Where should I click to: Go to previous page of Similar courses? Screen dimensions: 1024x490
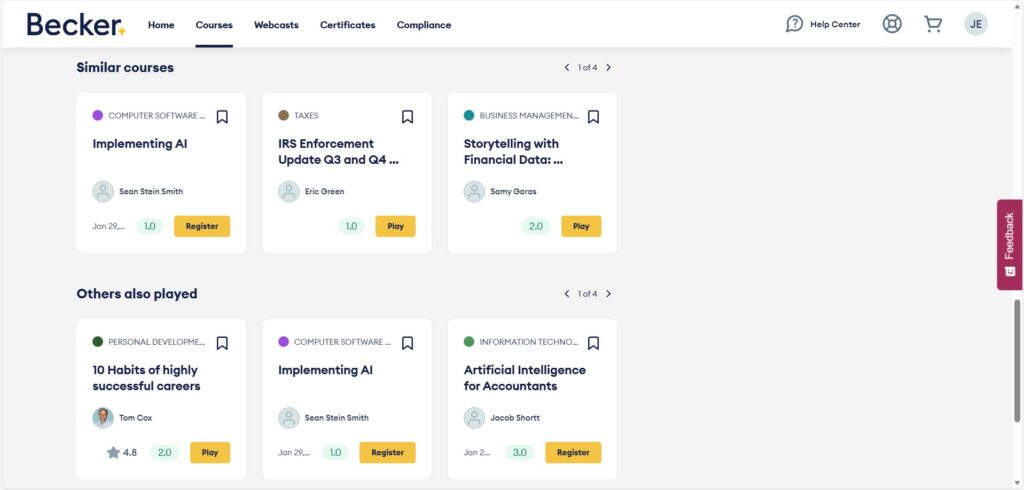pos(567,68)
